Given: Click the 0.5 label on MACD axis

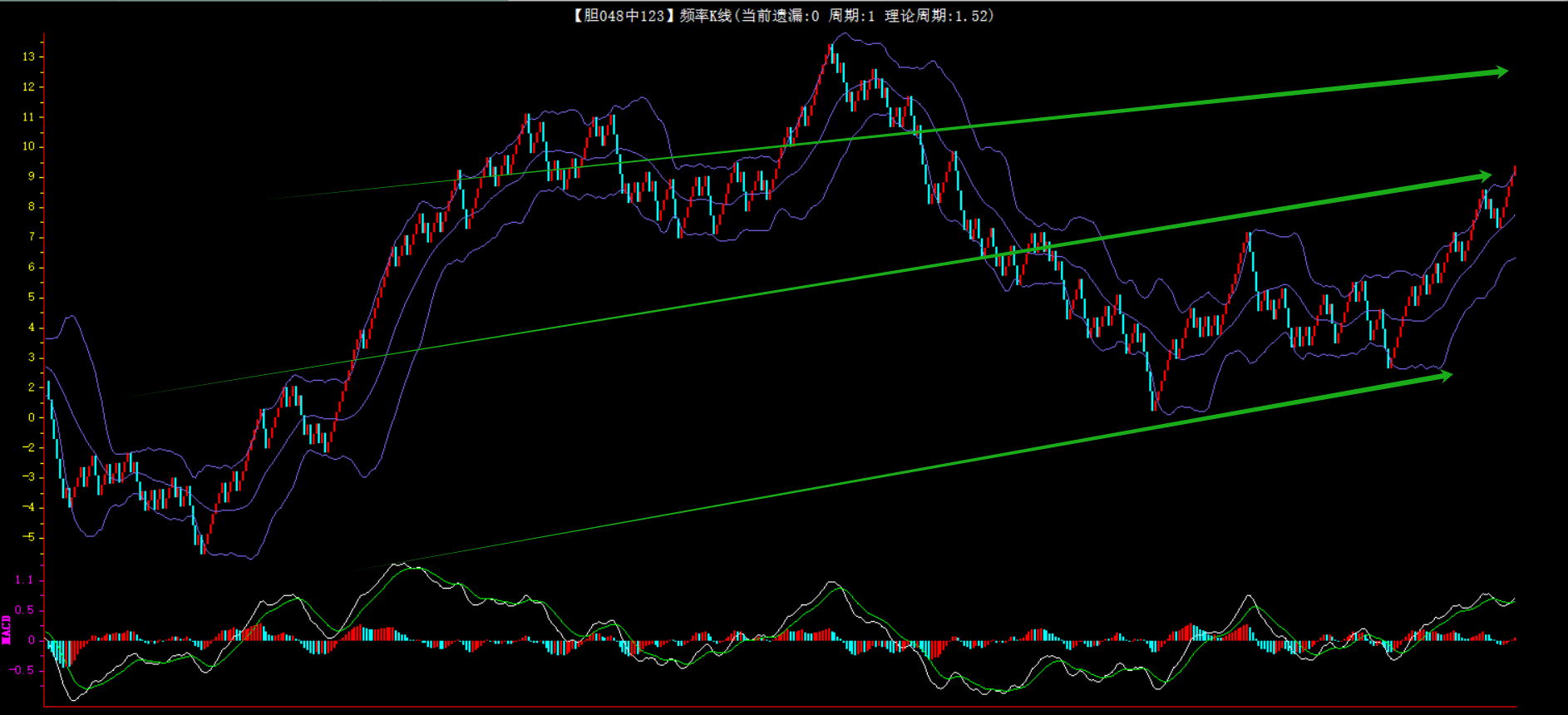Looking at the screenshot, I should [25, 609].
